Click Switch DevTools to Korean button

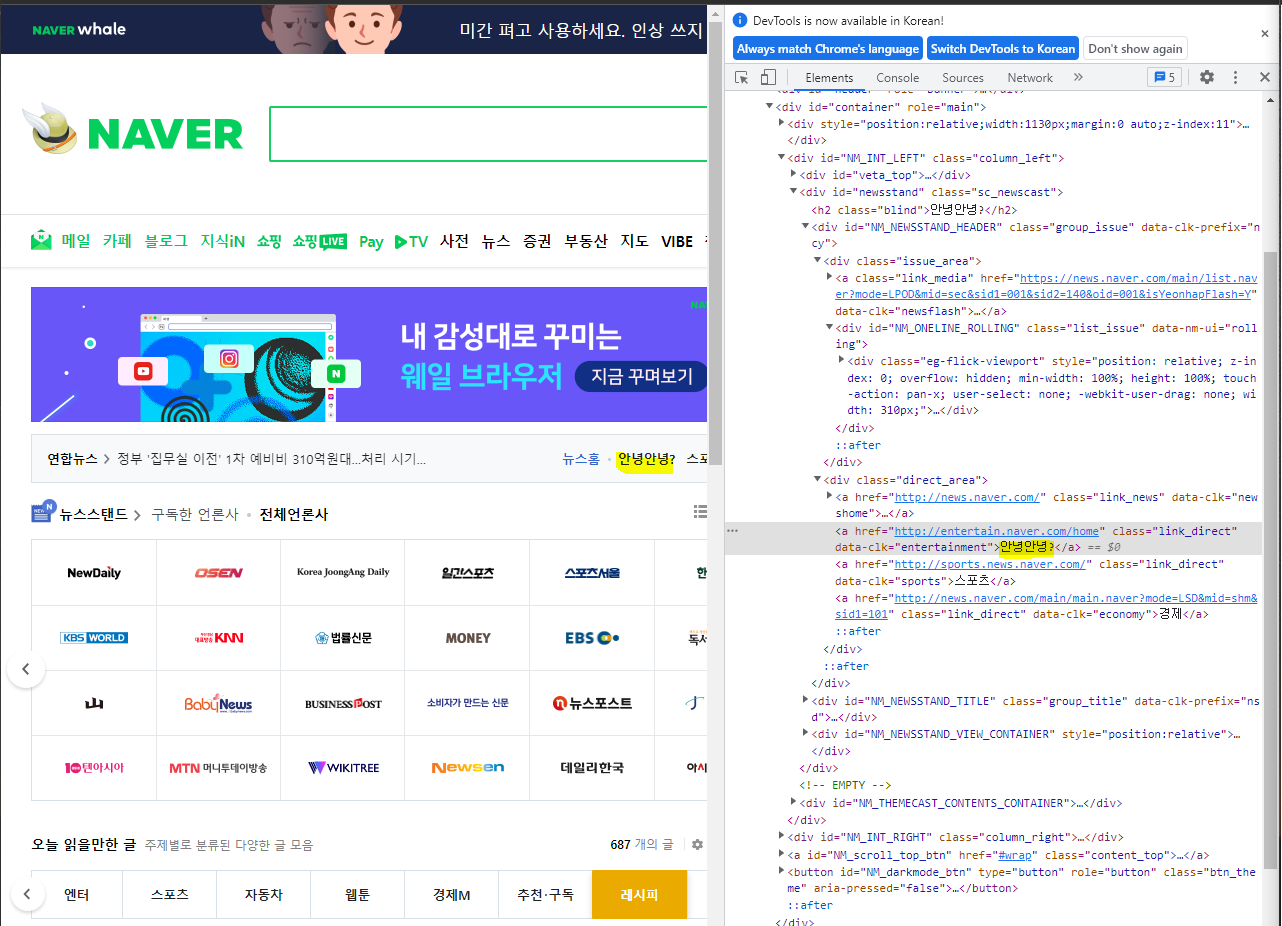tap(1002, 48)
